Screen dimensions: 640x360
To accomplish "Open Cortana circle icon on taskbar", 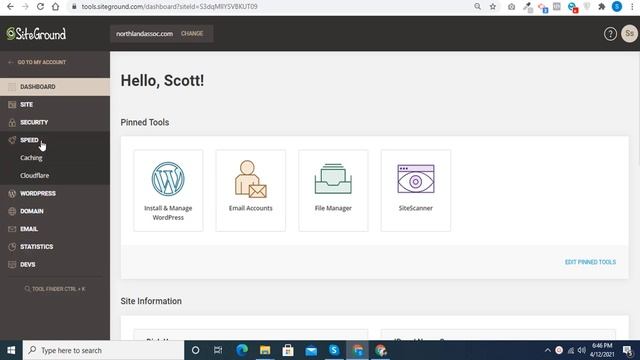I will [x=196, y=350].
